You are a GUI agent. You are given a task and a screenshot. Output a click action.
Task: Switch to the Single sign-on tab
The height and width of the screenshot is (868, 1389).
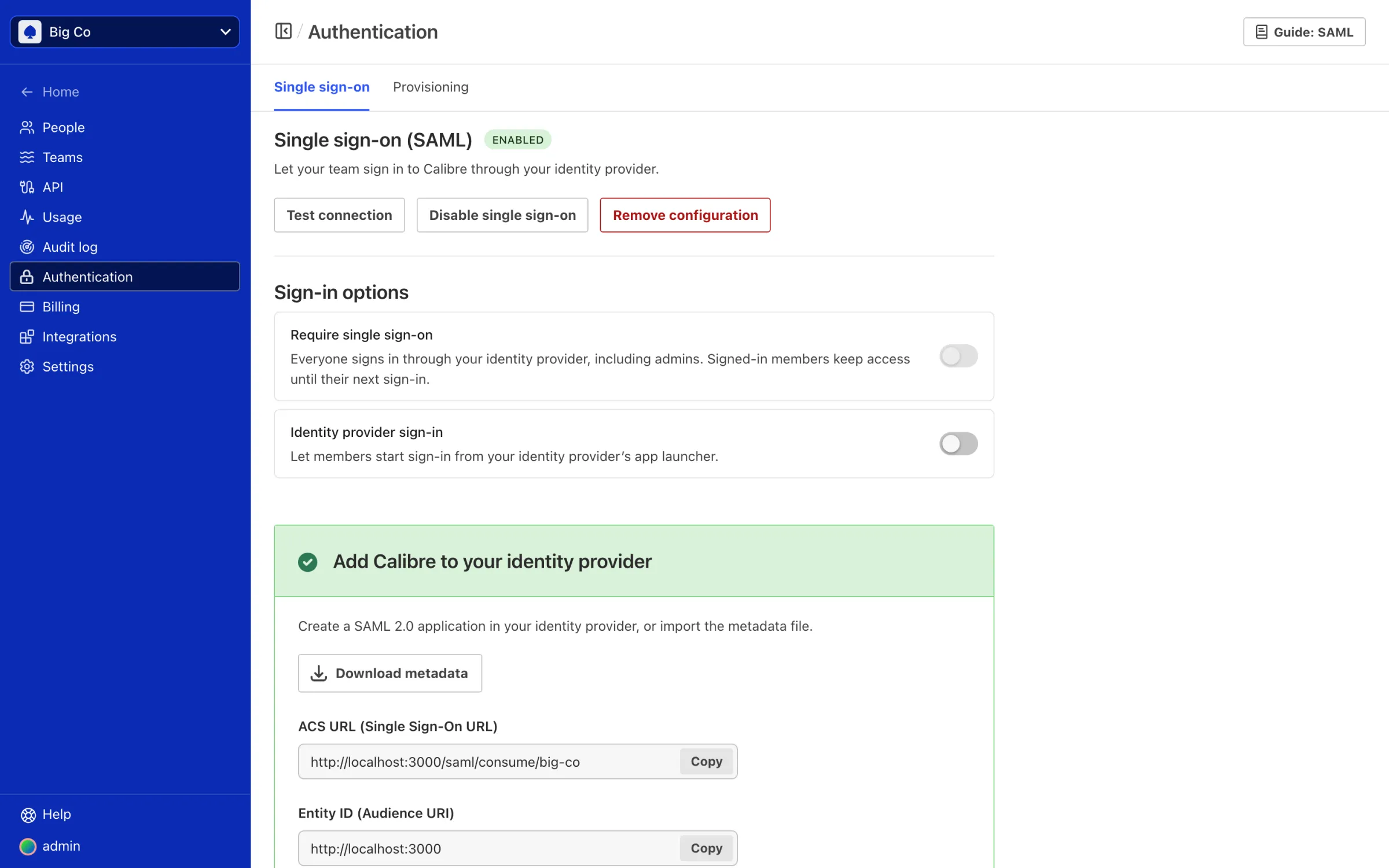coord(322,87)
